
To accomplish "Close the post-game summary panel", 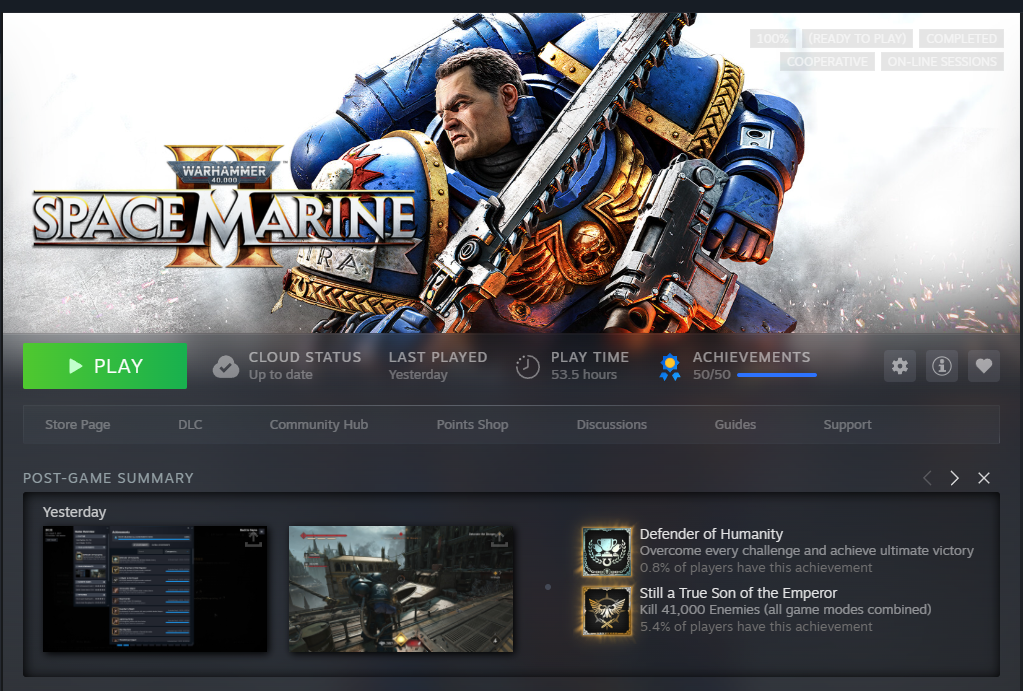I will pos(984,478).
